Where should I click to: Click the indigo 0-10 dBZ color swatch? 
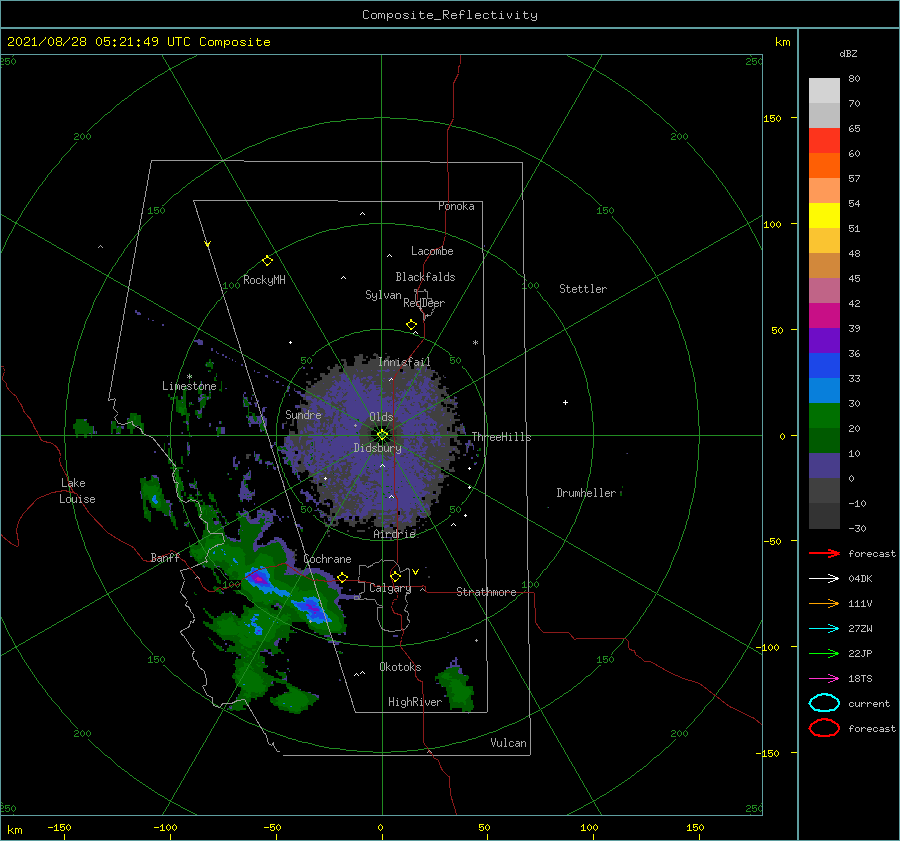tap(824, 466)
